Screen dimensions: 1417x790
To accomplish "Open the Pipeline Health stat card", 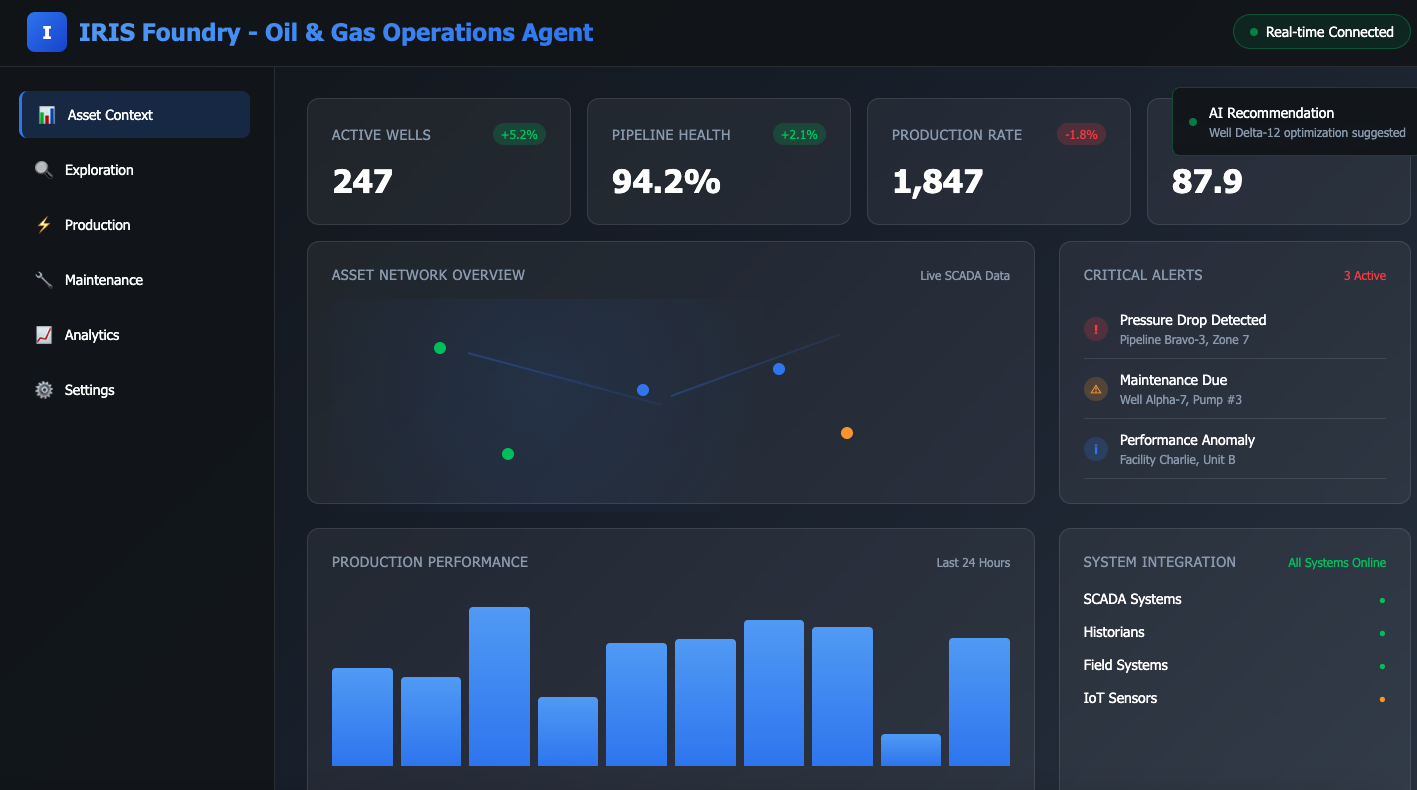I will pyautogui.click(x=718, y=161).
